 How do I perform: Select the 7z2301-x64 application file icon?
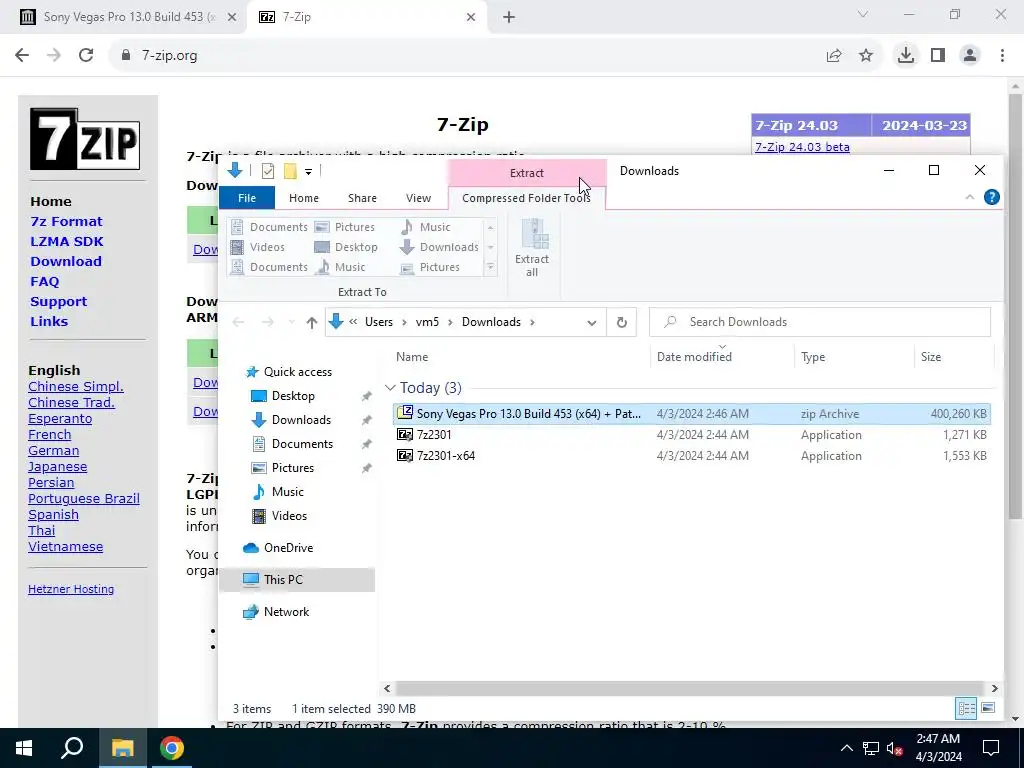[x=405, y=455]
